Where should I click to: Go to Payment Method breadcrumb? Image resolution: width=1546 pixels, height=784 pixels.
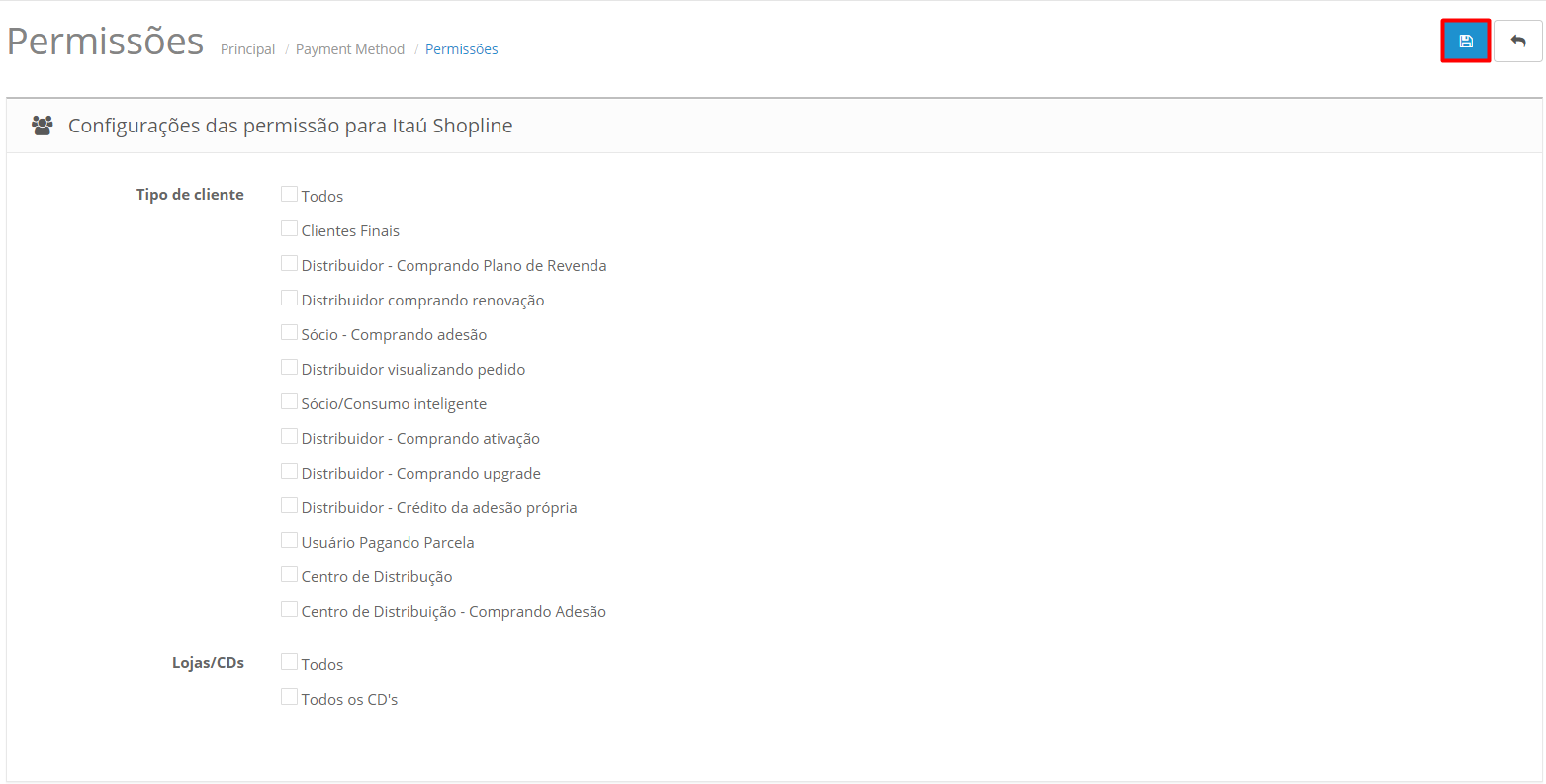(x=349, y=49)
